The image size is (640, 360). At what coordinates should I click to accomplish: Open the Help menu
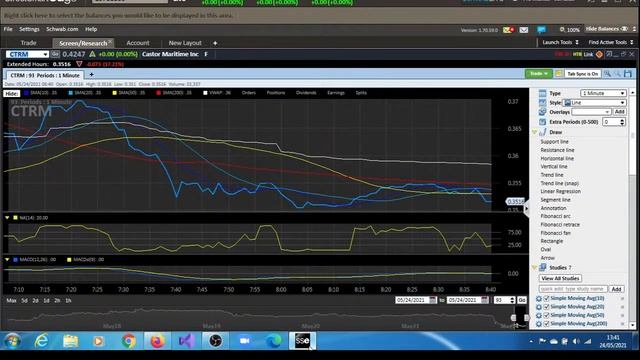[x=91, y=29]
